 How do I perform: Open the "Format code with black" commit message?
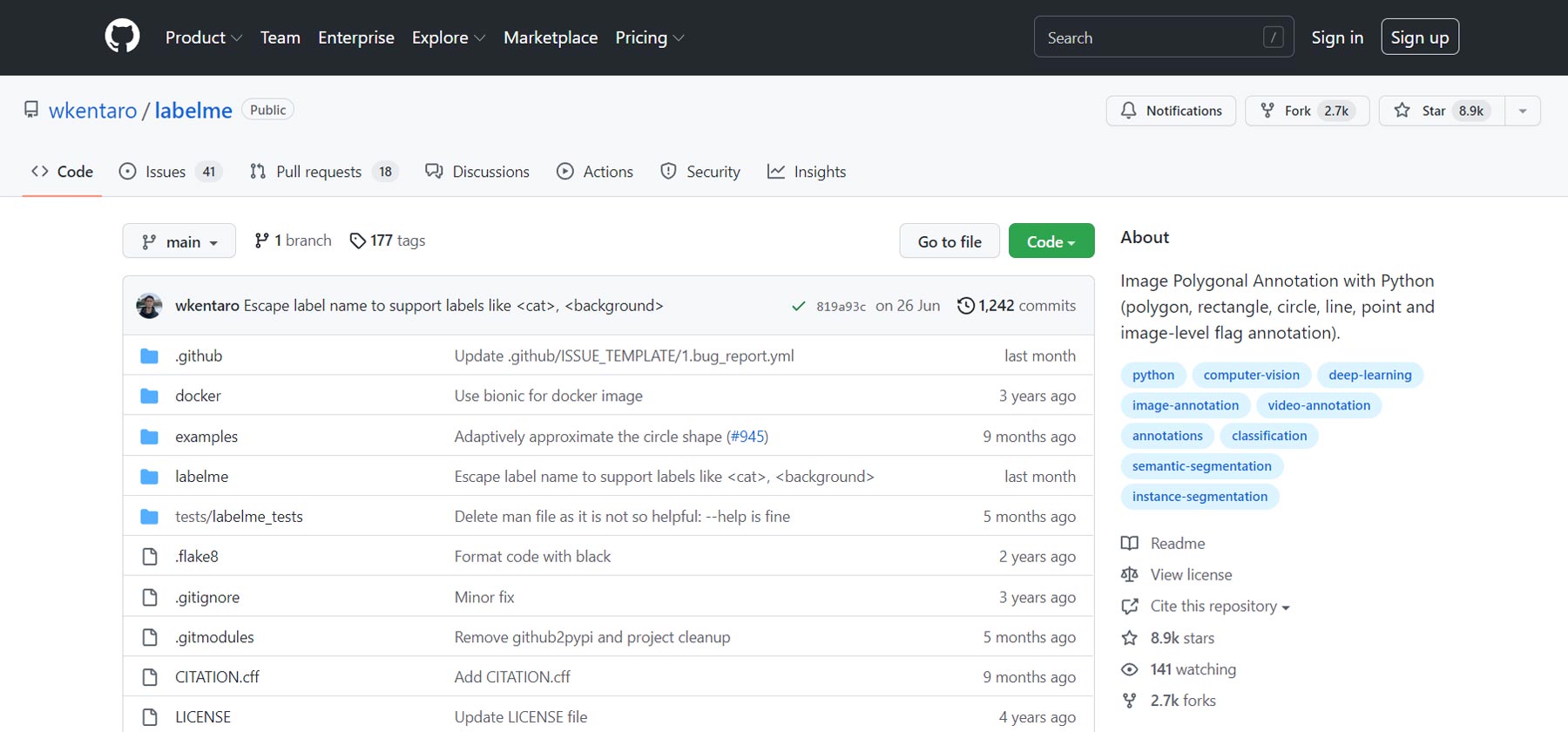coord(532,557)
